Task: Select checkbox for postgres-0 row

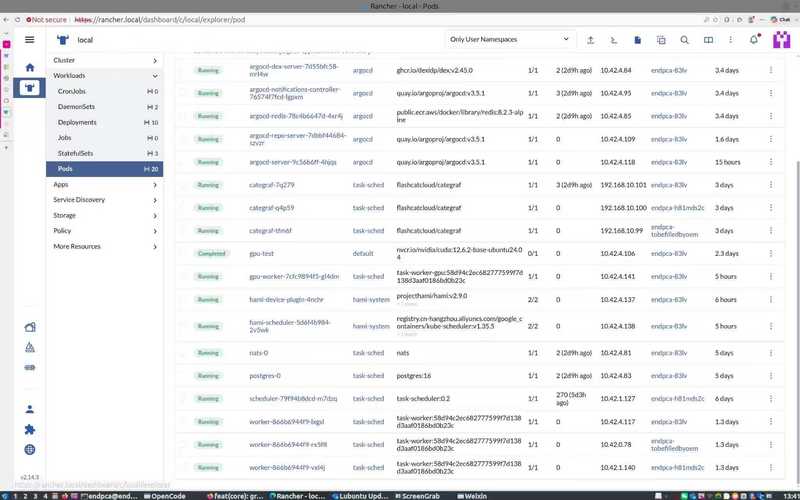Action: pos(183,376)
